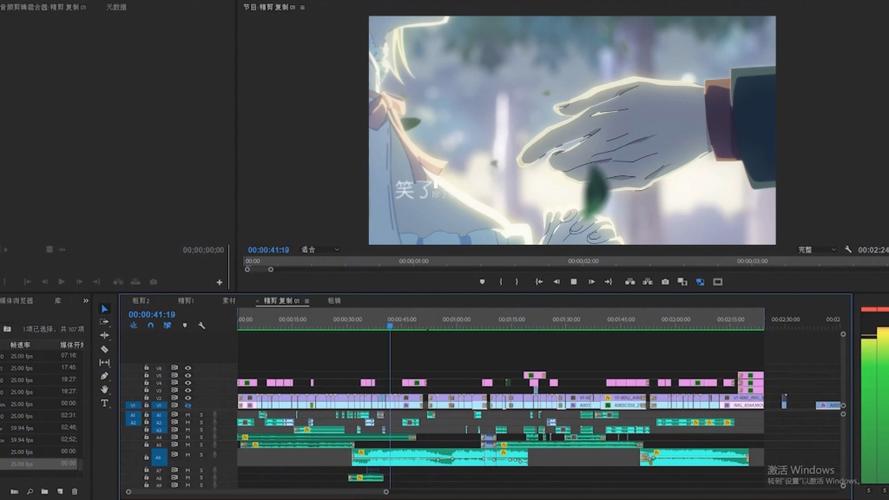Toggle track V1 output eye
Screen dimensions: 889x500
[x=188, y=405]
